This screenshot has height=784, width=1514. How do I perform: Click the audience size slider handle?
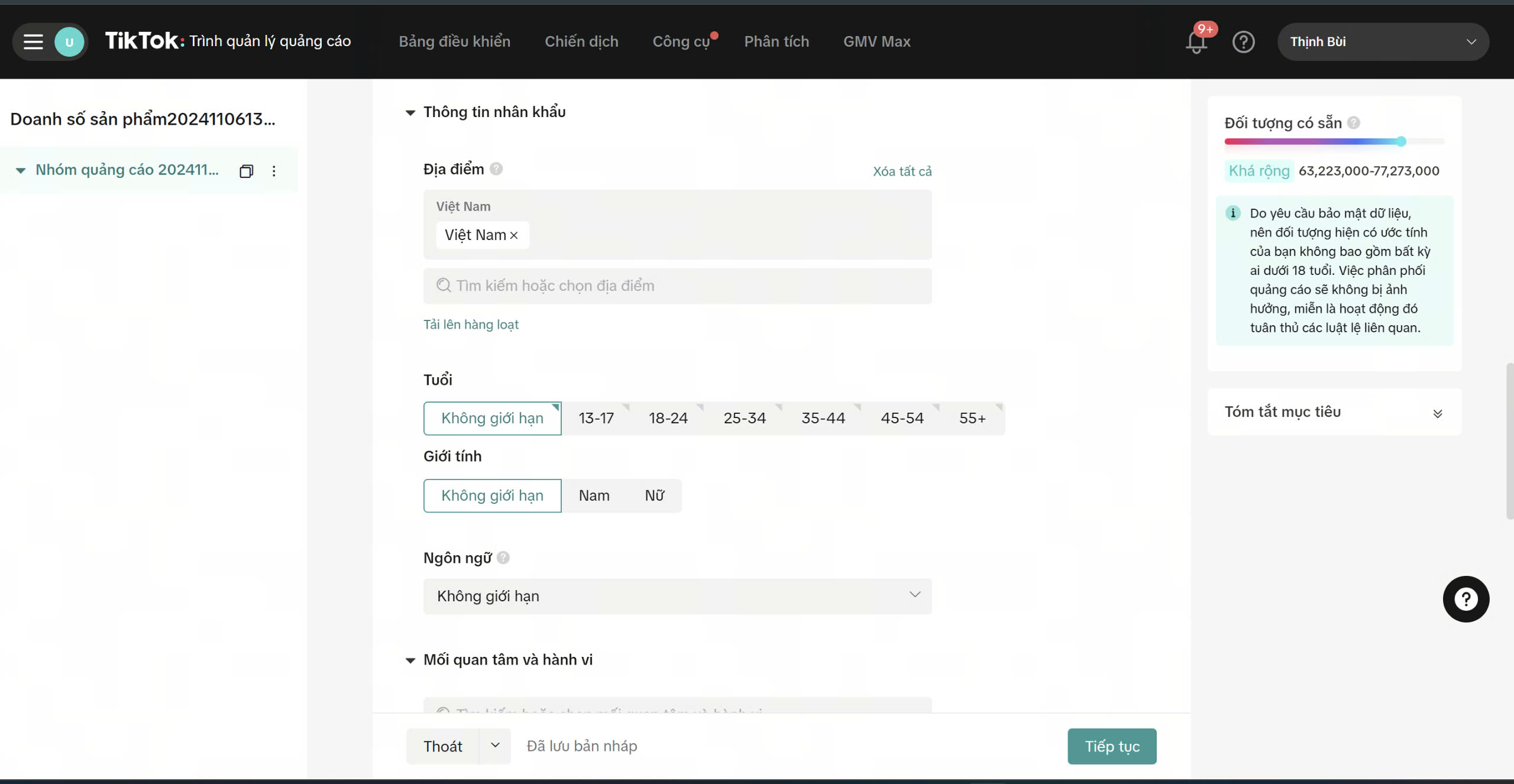1401,141
